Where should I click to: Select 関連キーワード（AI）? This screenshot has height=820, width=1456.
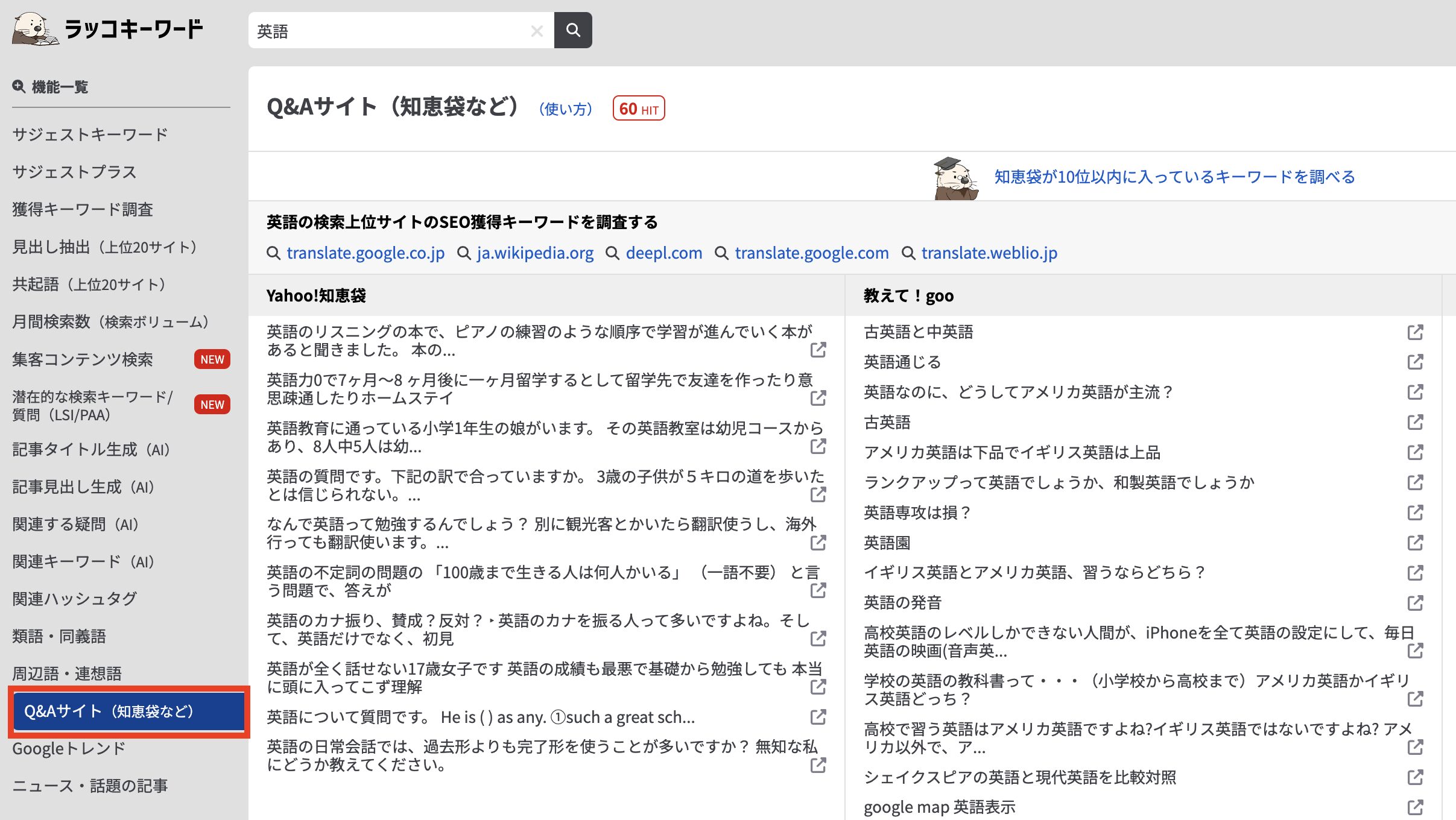click(84, 561)
